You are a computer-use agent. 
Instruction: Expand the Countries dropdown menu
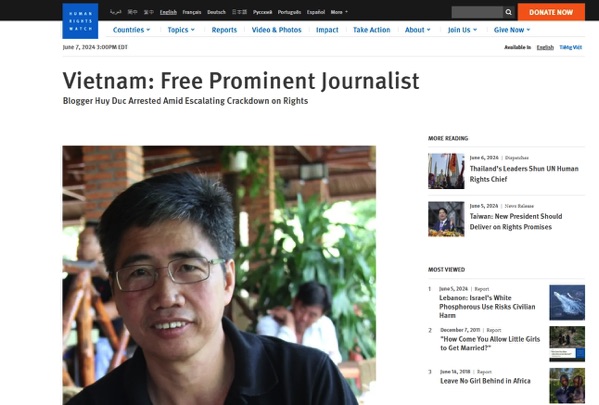click(131, 30)
